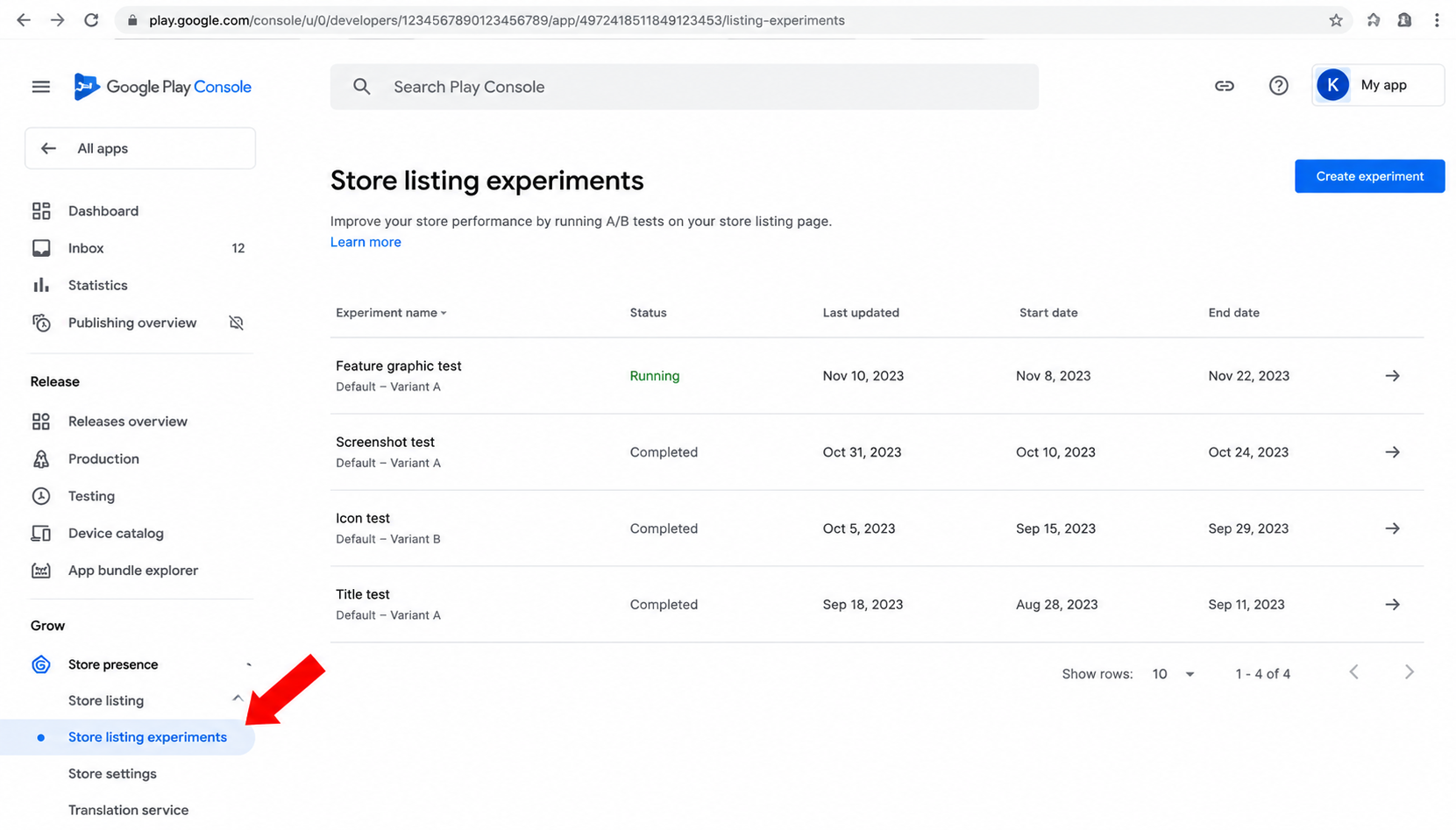The image size is (1456, 830).
Task: Follow the Learn more link
Action: [366, 242]
